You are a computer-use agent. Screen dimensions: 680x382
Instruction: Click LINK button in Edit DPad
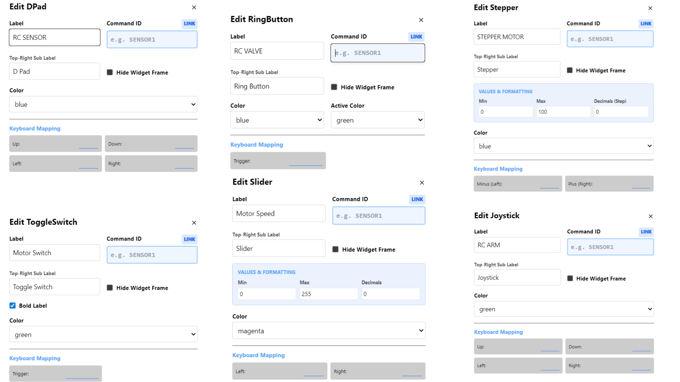(x=190, y=23)
